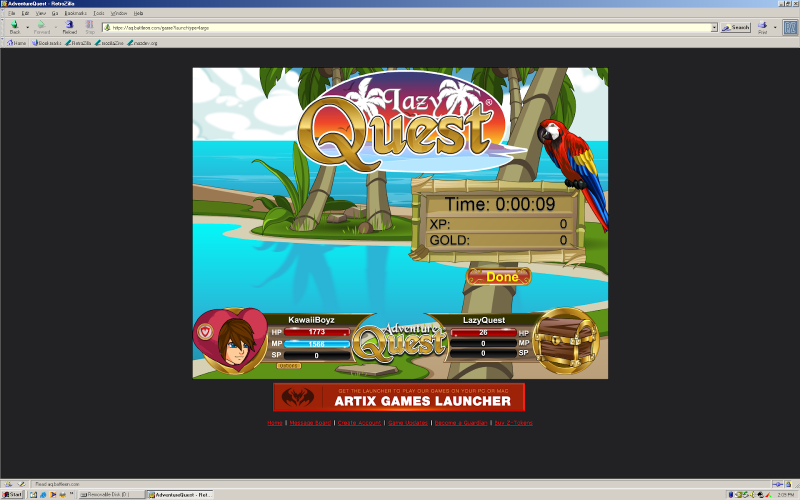
Task: Open the URL history dropdown arrow
Action: coord(714,28)
